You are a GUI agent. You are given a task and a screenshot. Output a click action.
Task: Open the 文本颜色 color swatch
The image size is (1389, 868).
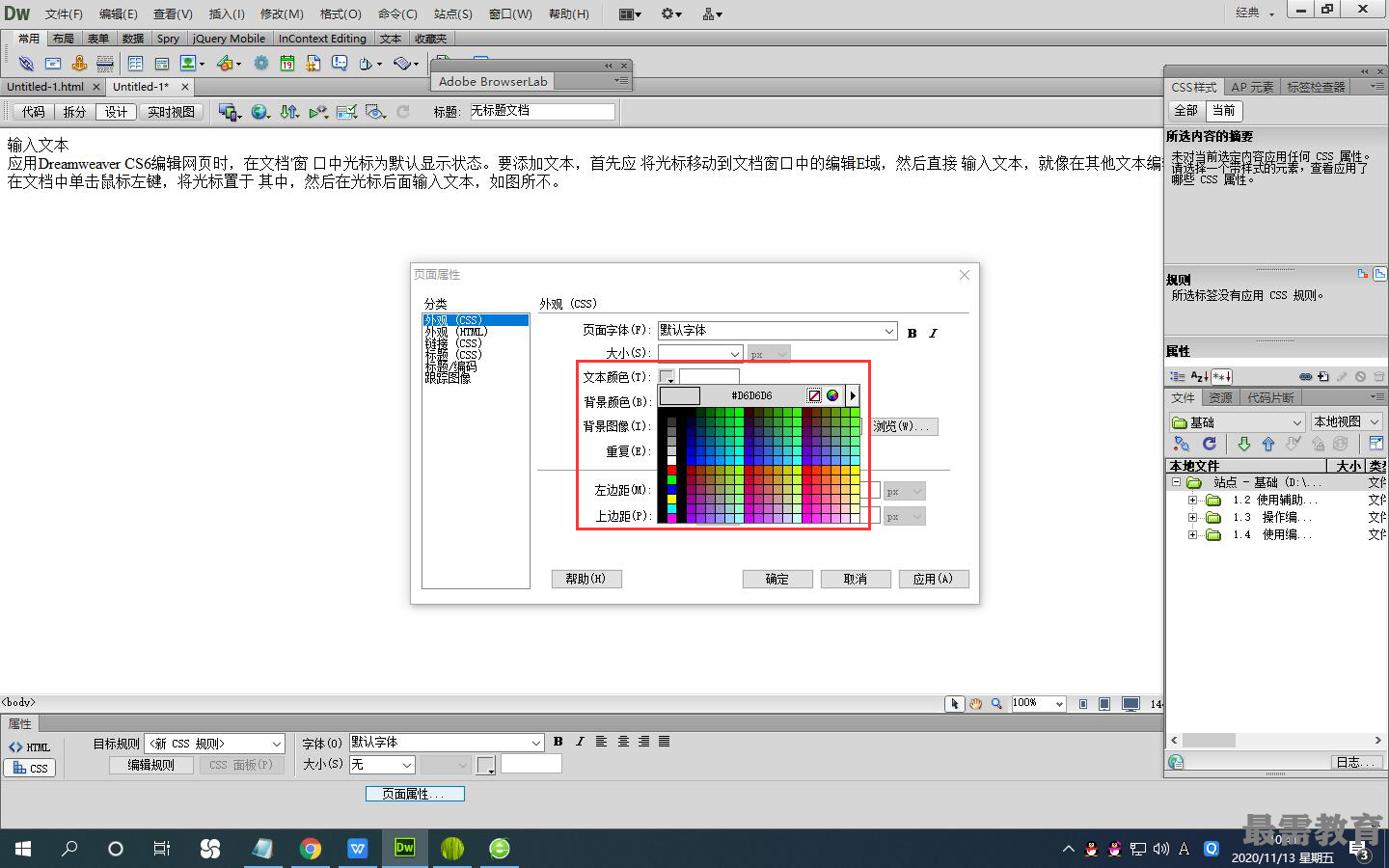pos(667,377)
